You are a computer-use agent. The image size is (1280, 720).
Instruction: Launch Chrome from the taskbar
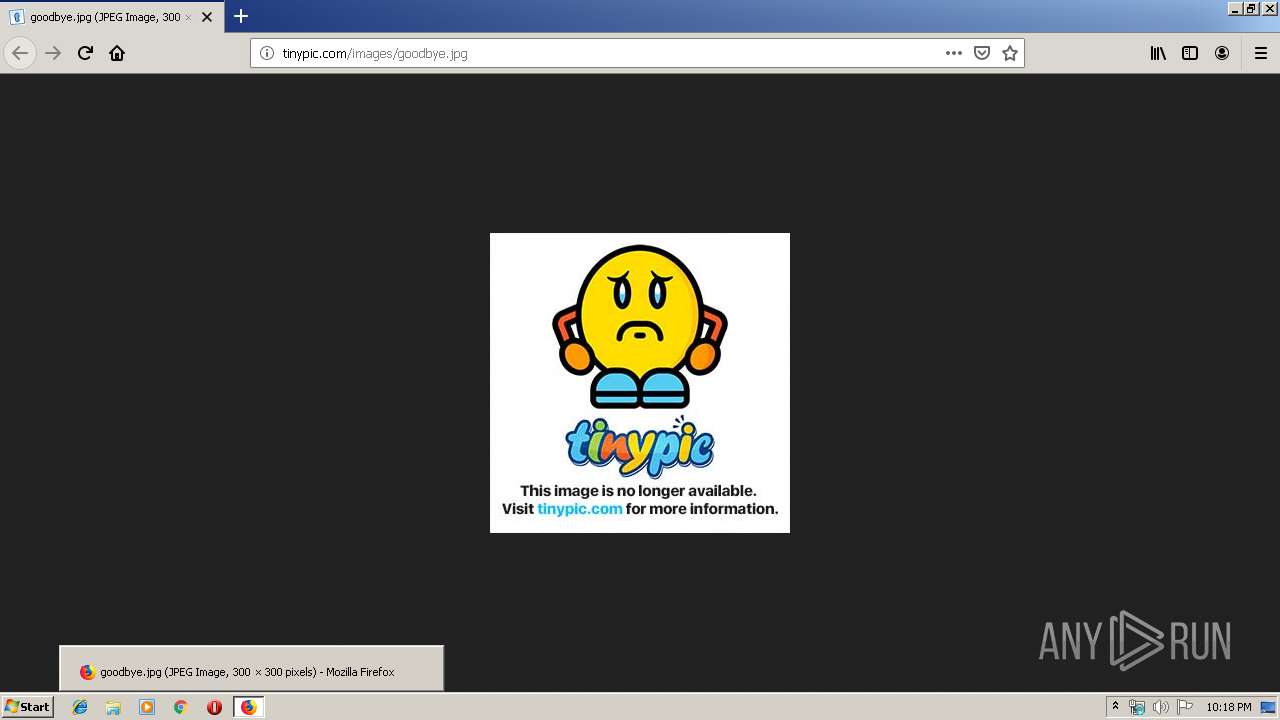[180, 707]
